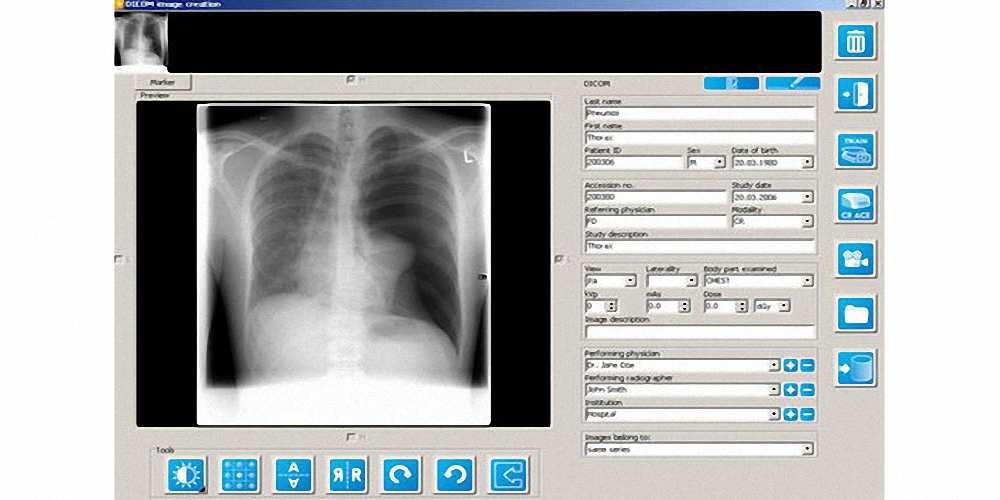Click the blue button left of pencil
The height and width of the screenshot is (500, 1000).
coord(732,83)
